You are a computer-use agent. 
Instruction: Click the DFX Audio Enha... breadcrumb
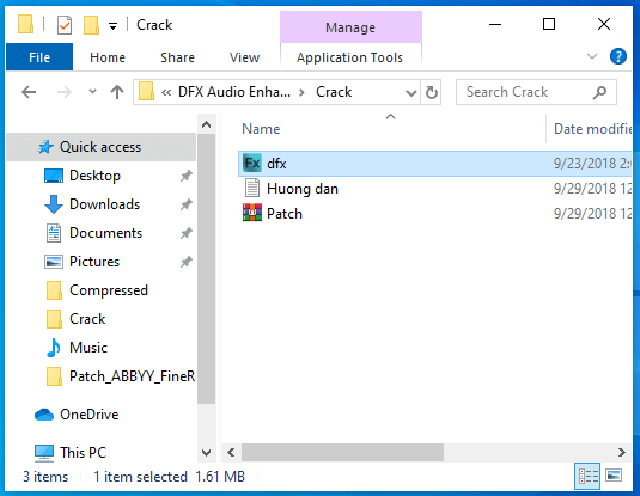click(234, 92)
